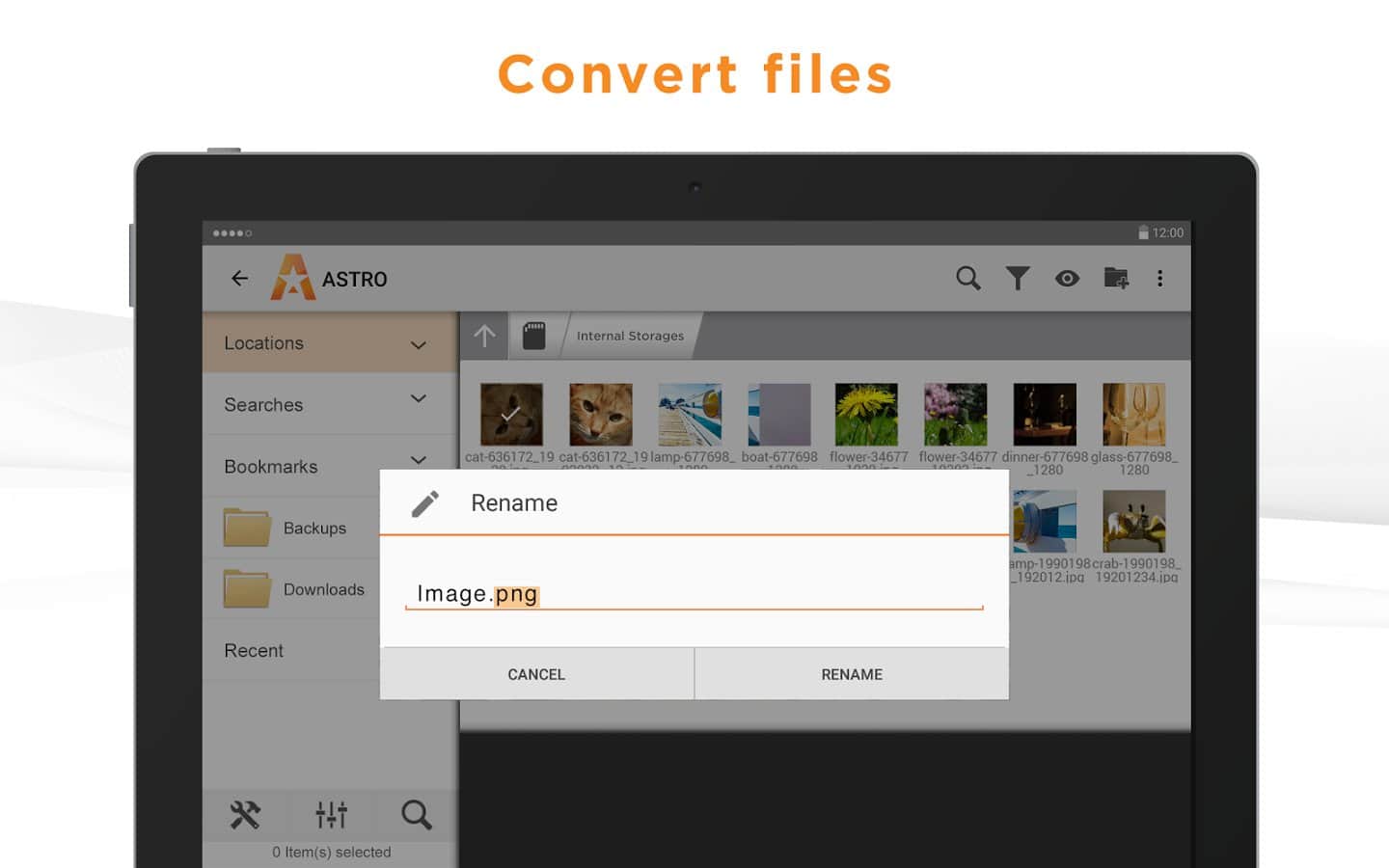Tap the back arrow beside the ASTRO logo
1389x868 pixels.
[239, 279]
